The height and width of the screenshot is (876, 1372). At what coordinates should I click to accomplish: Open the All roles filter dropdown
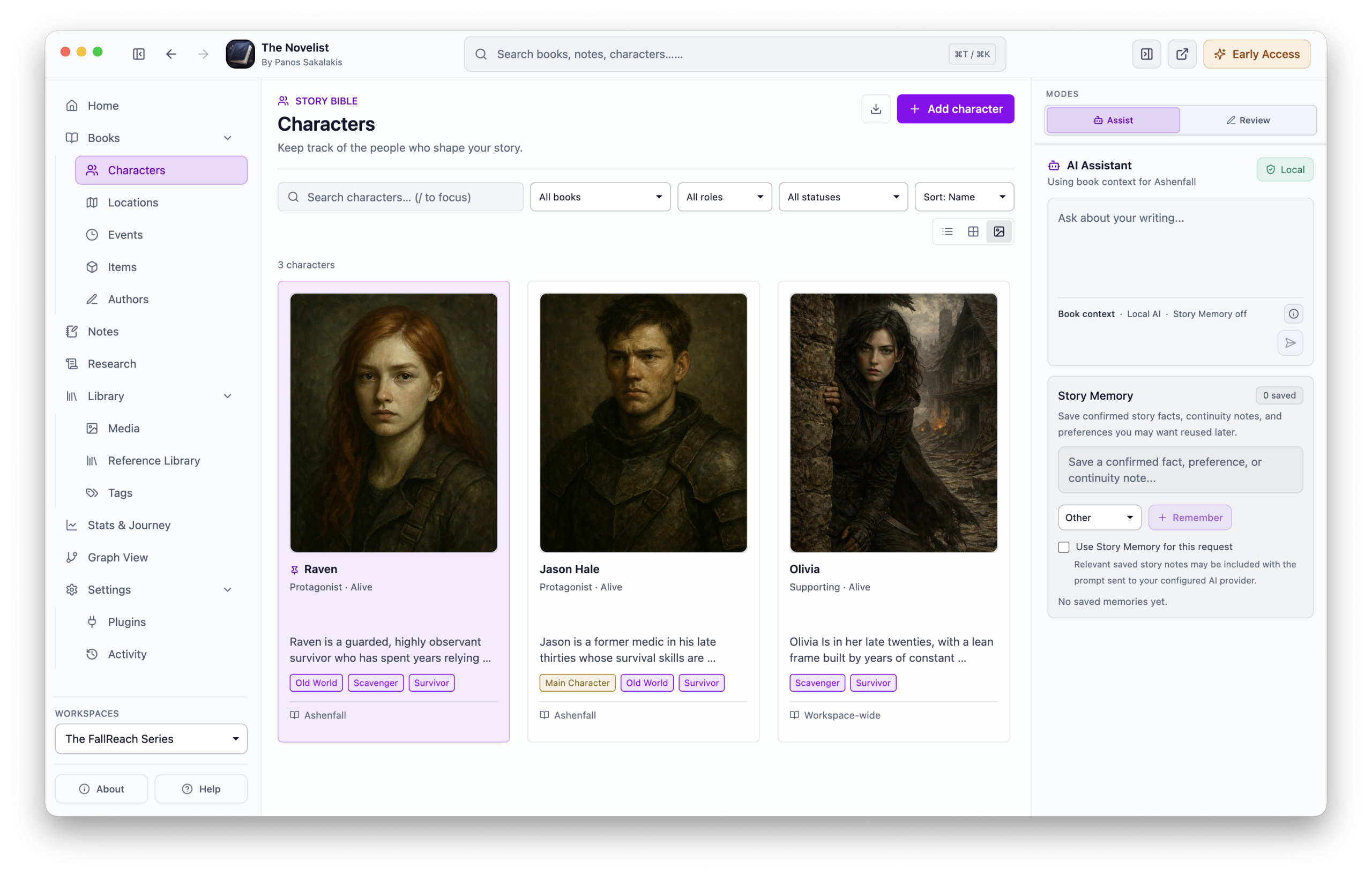724,197
